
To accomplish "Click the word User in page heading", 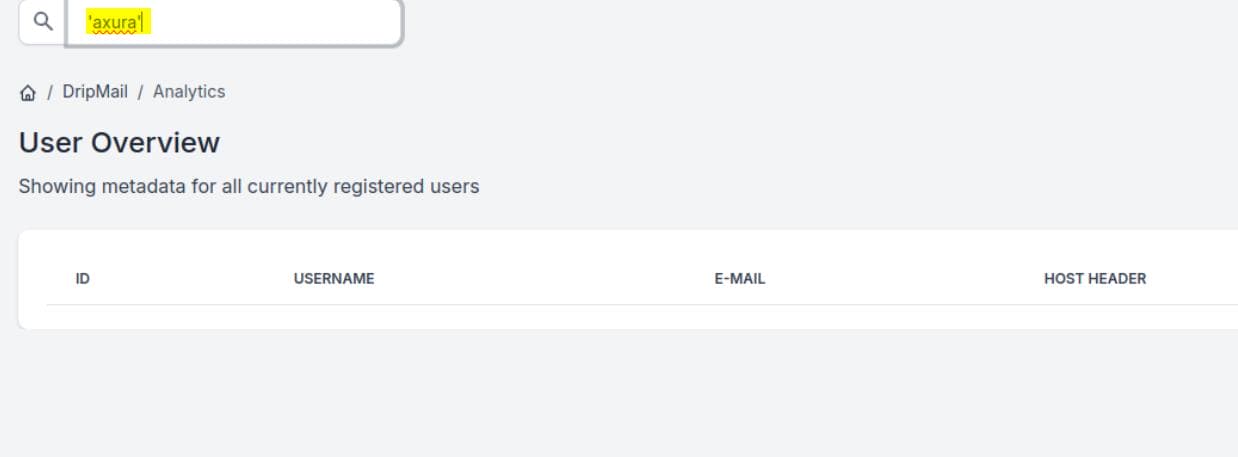I will (x=51, y=142).
